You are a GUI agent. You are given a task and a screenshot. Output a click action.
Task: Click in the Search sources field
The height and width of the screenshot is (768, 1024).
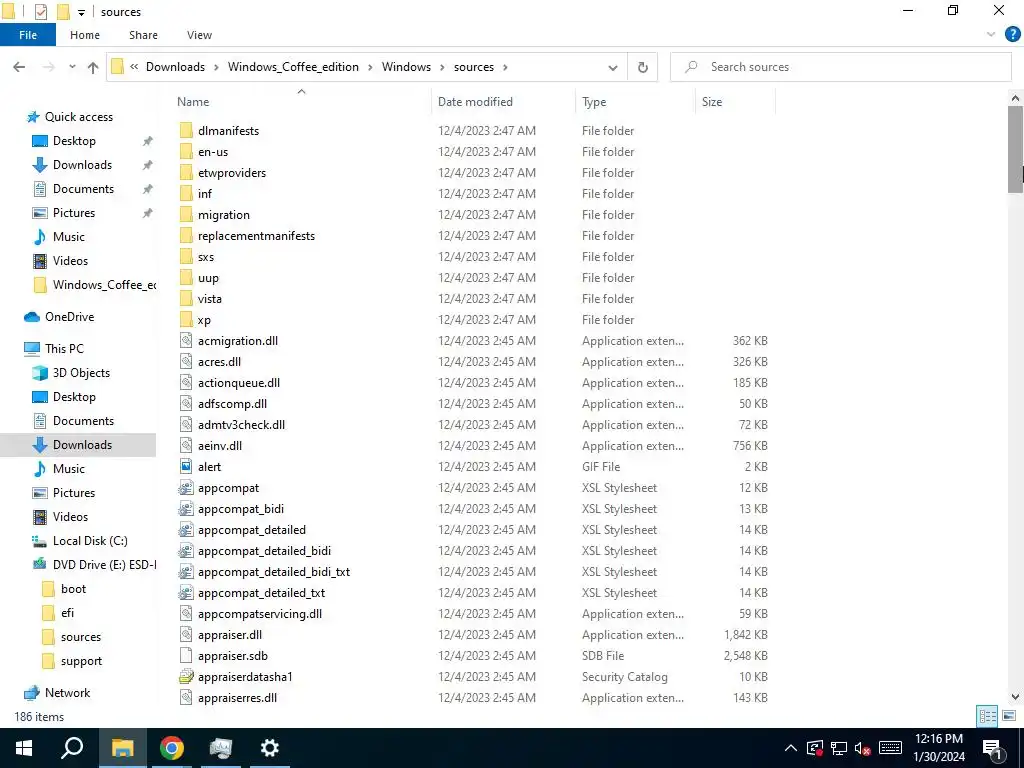click(840, 67)
